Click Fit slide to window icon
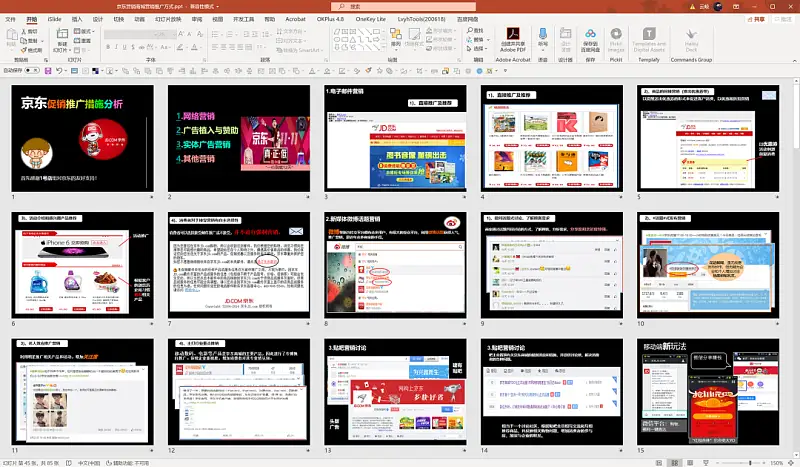Screen dimensions: 800x467 pyautogui.click(x=793, y=462)
